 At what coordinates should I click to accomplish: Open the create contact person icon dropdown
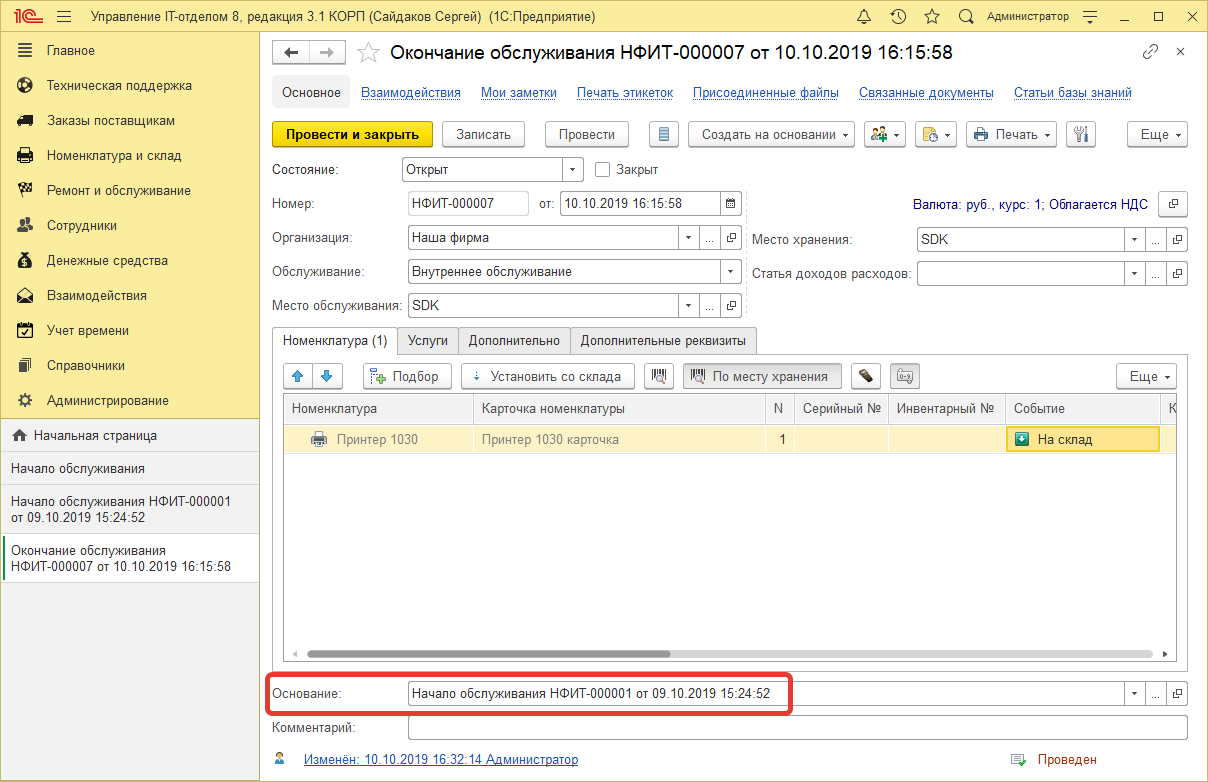point(884,134)
